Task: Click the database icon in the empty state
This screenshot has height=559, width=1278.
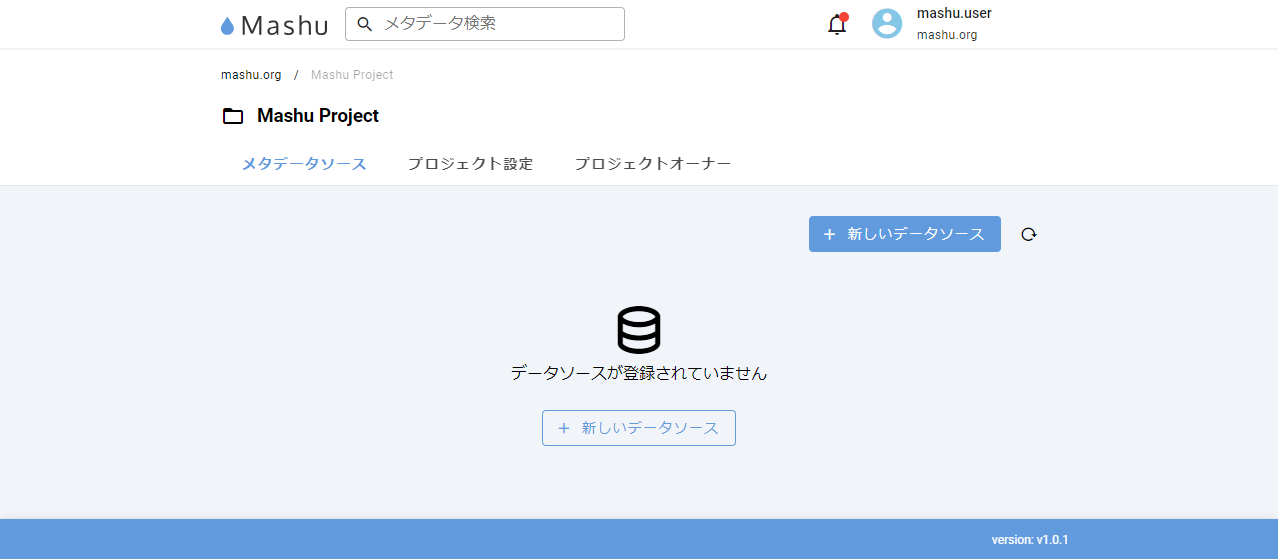Action: click(x=639, y=329)
